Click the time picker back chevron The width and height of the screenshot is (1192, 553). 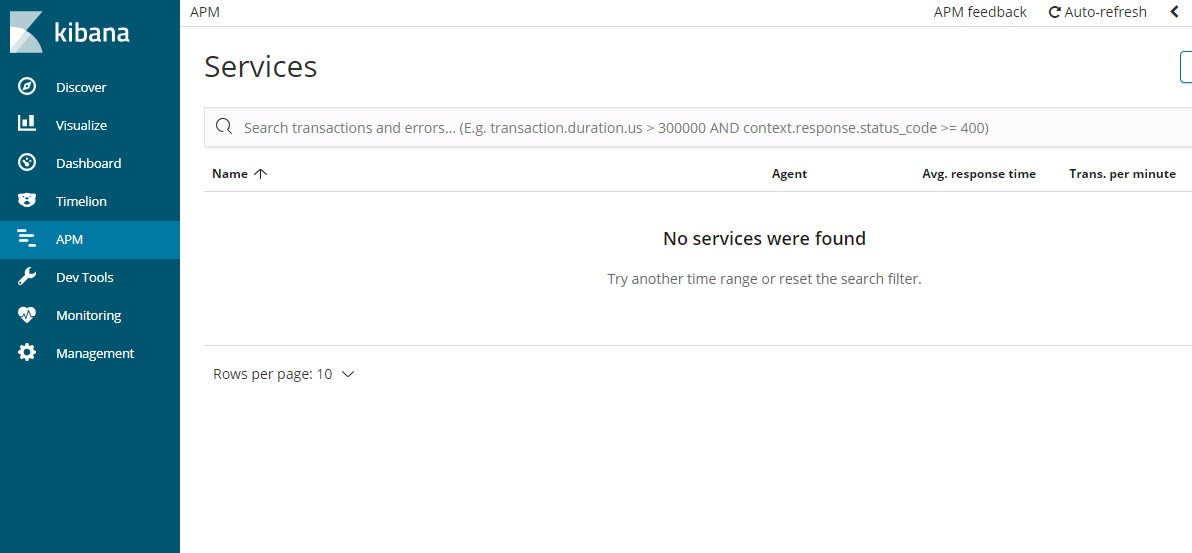tap(1175, 12)
